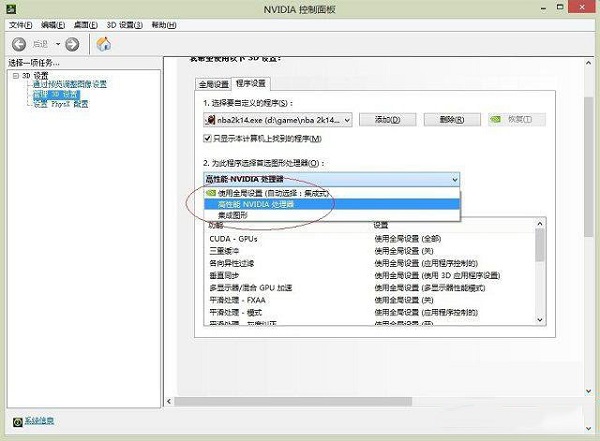Viewport: 600px width, 441px height.
Task: Click CUDA setting value 使用全局设置 (全部)
Action: click(408, 239)
